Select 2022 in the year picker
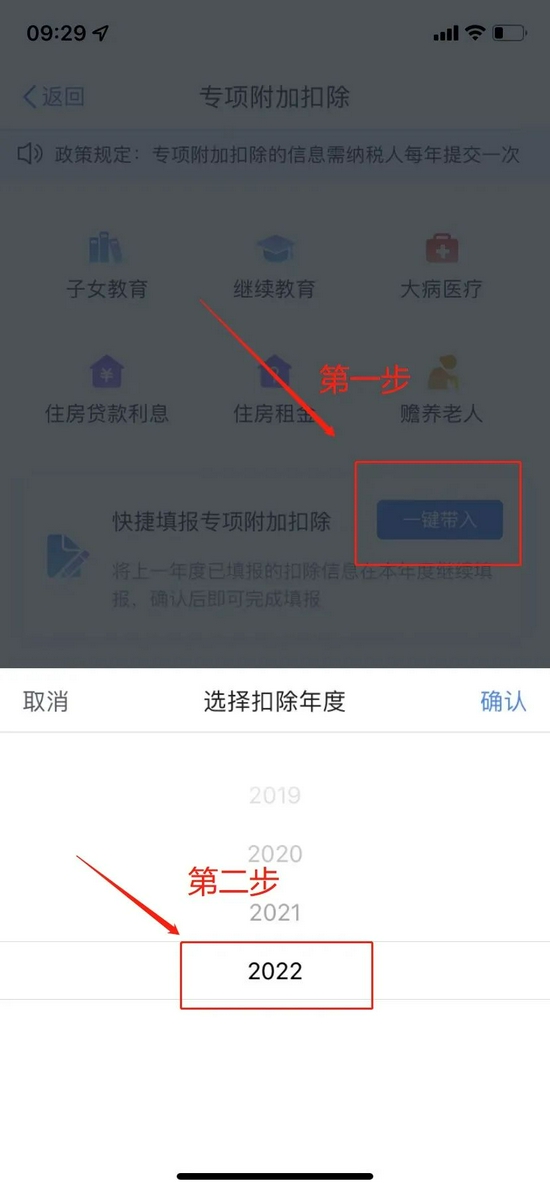 pos(275,971)
